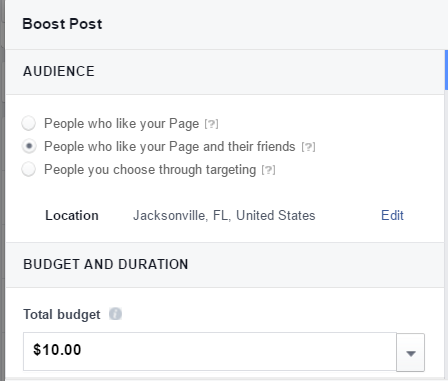
Task: Select 'People who like your Page and their friends'
Action: (x=29, y=146)
